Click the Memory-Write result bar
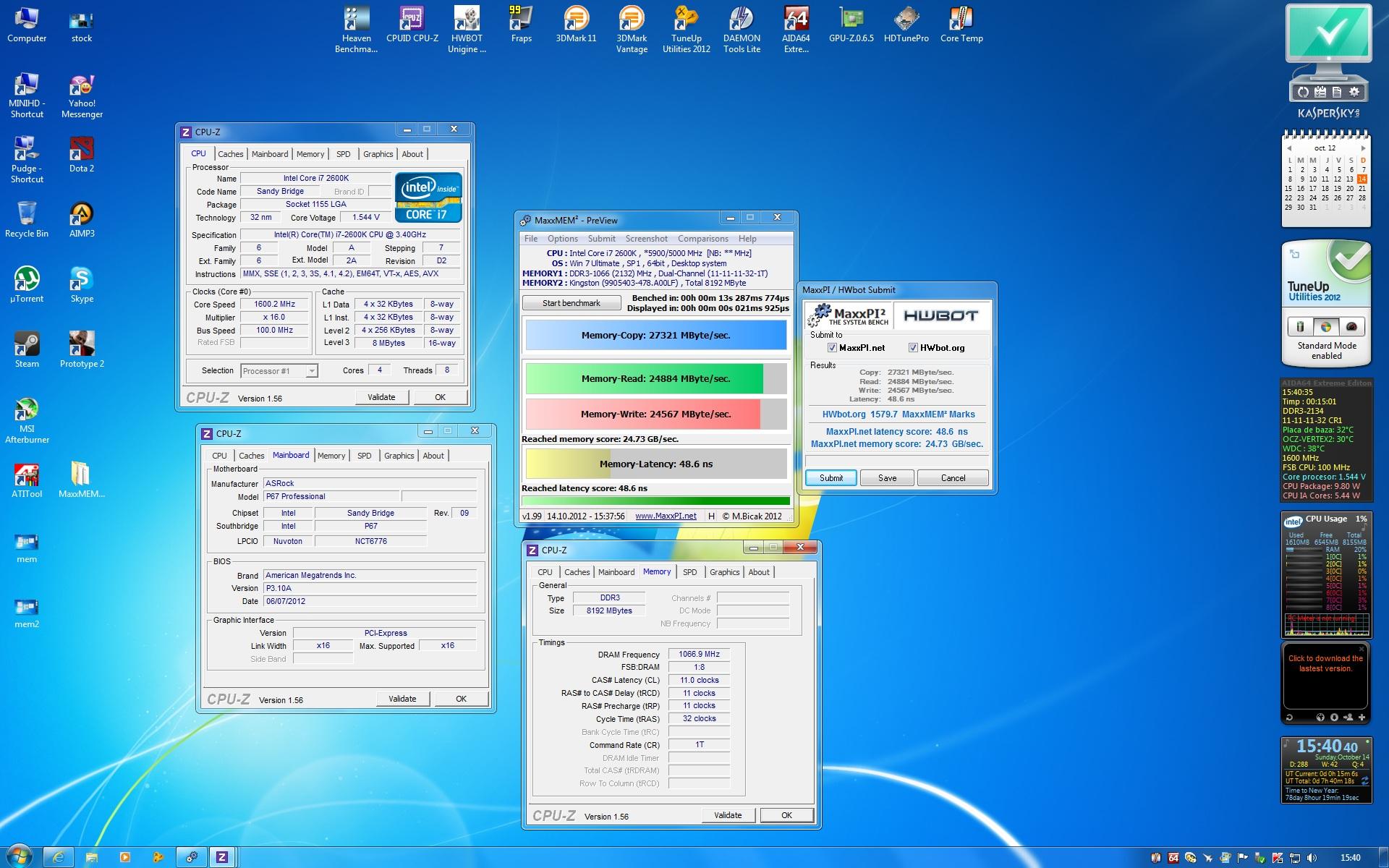Viewport: 1389px width, 868px height. (x=655, y=414)
